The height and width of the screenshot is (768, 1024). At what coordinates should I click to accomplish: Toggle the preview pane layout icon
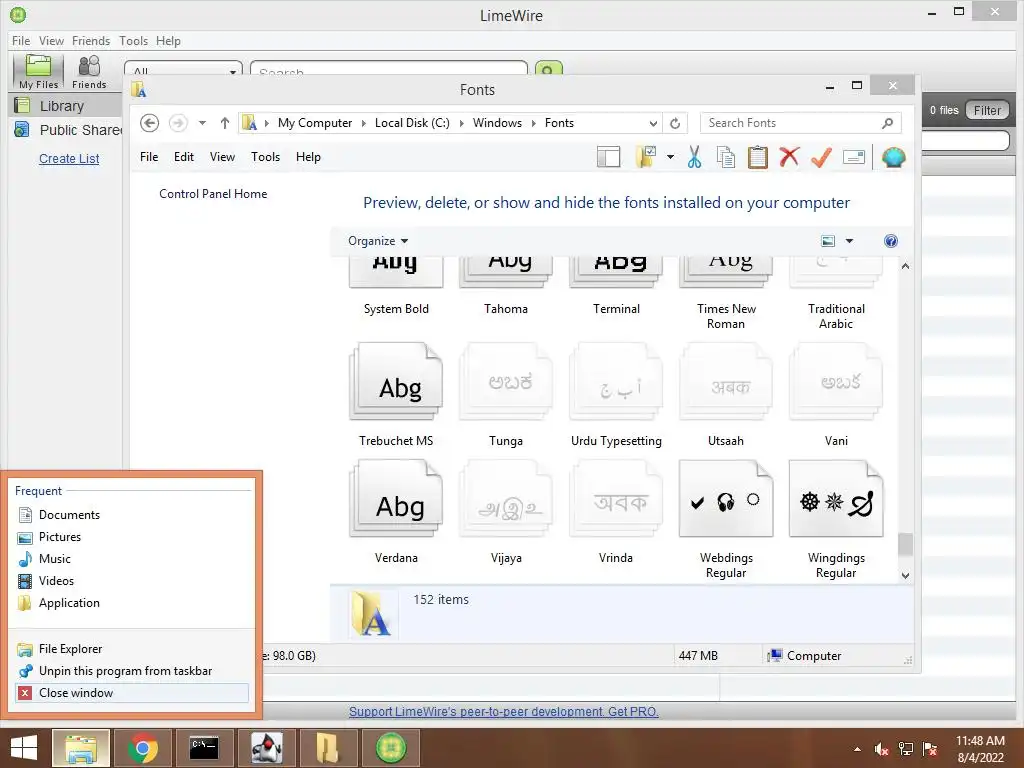pyautogui.click(x=609, y=157)
